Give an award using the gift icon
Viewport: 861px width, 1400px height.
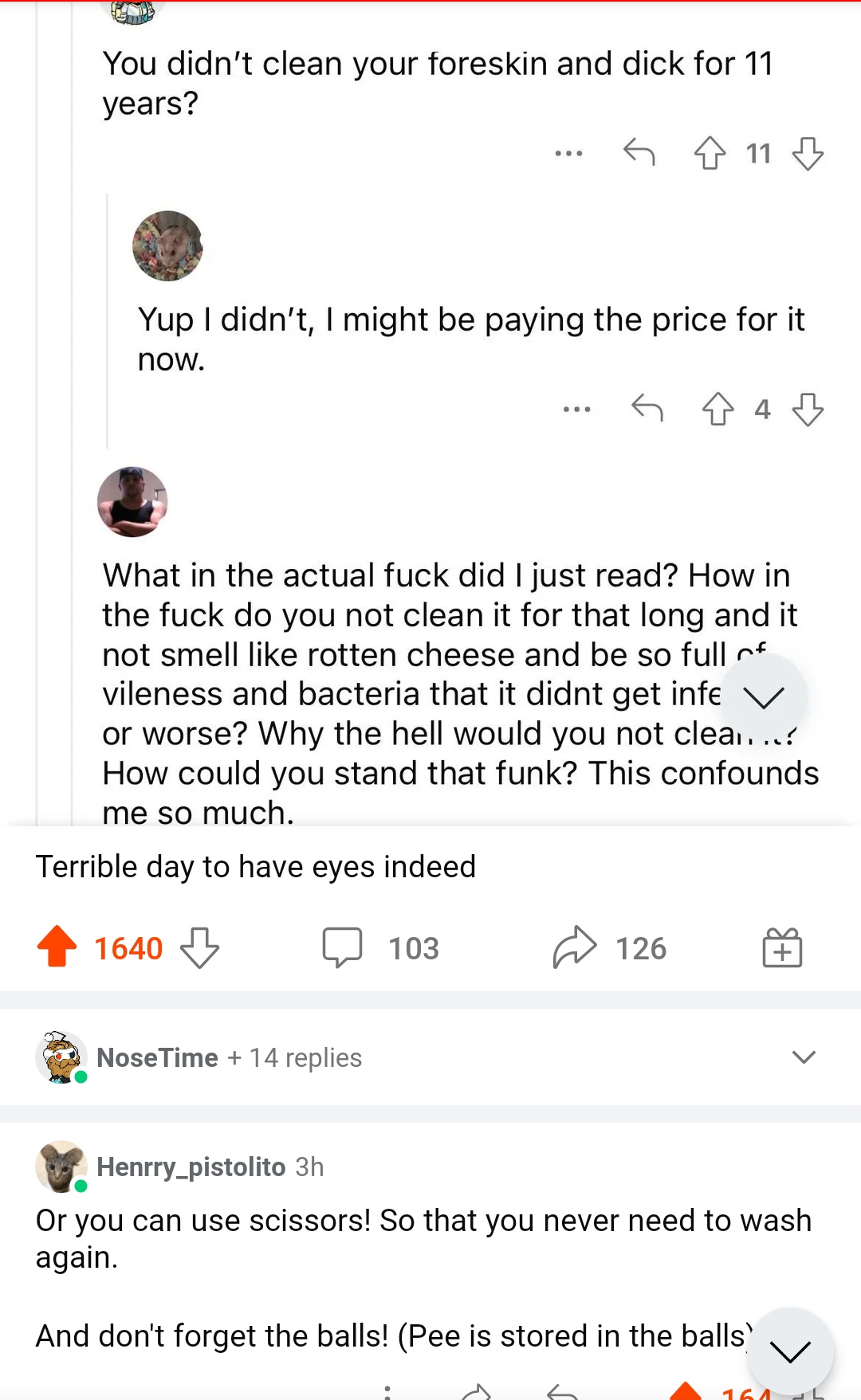pyautogui.click(x=782, y=947)
